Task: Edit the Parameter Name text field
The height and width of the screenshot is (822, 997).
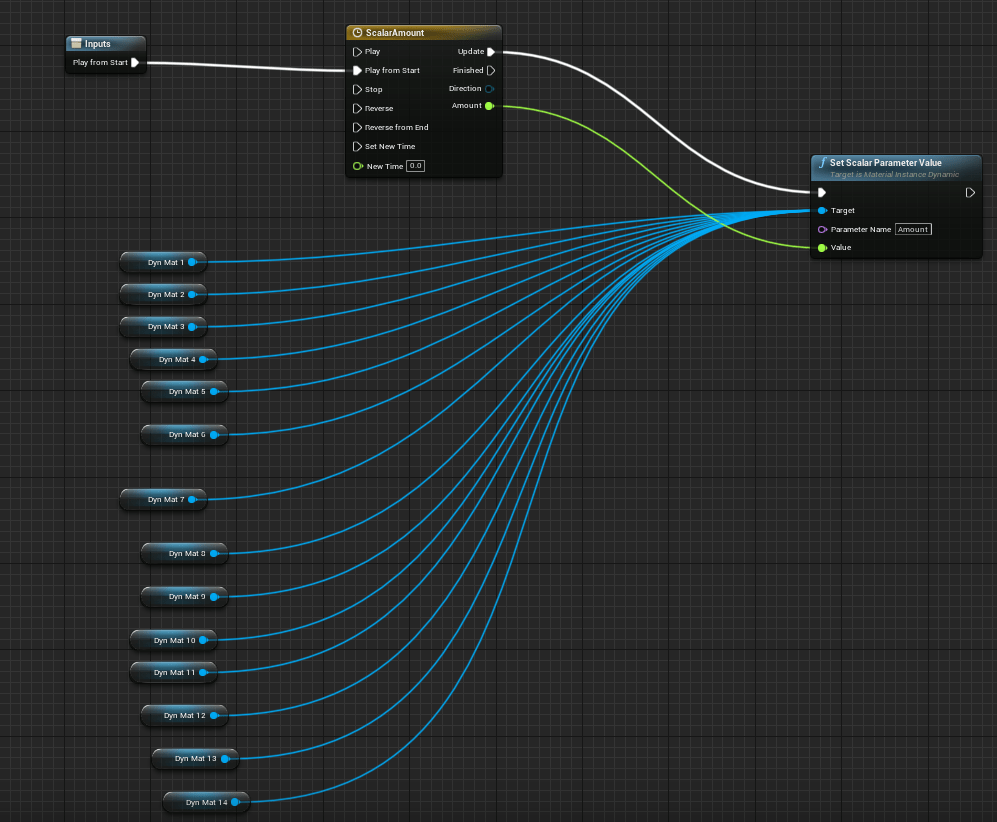Action: (912, 229)
